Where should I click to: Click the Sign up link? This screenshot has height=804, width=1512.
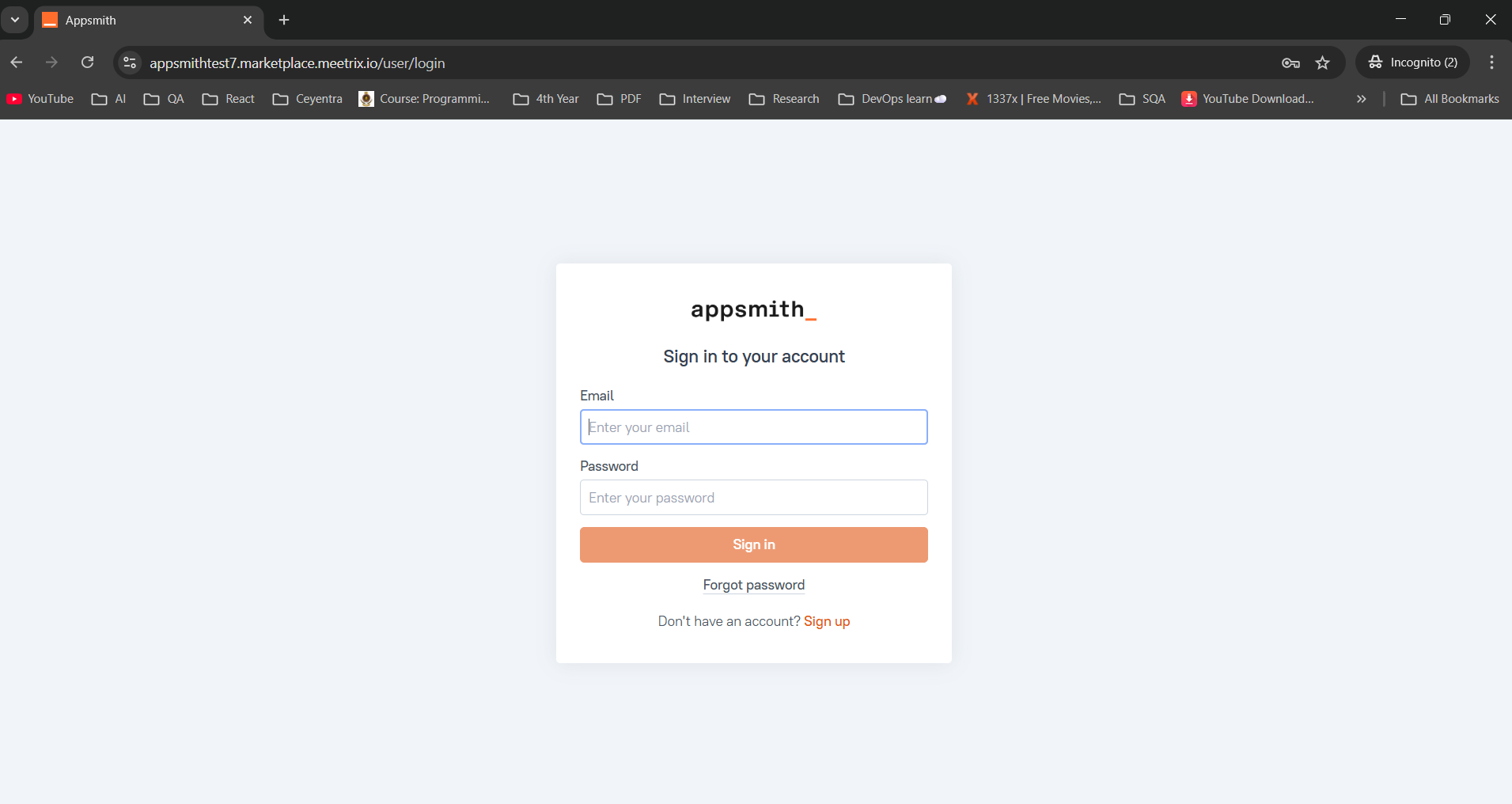point(827,621)
